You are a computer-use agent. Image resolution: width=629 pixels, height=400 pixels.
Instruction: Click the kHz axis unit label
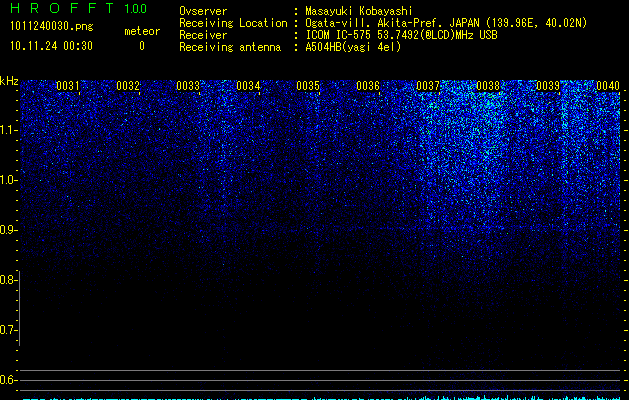point(9,81)
